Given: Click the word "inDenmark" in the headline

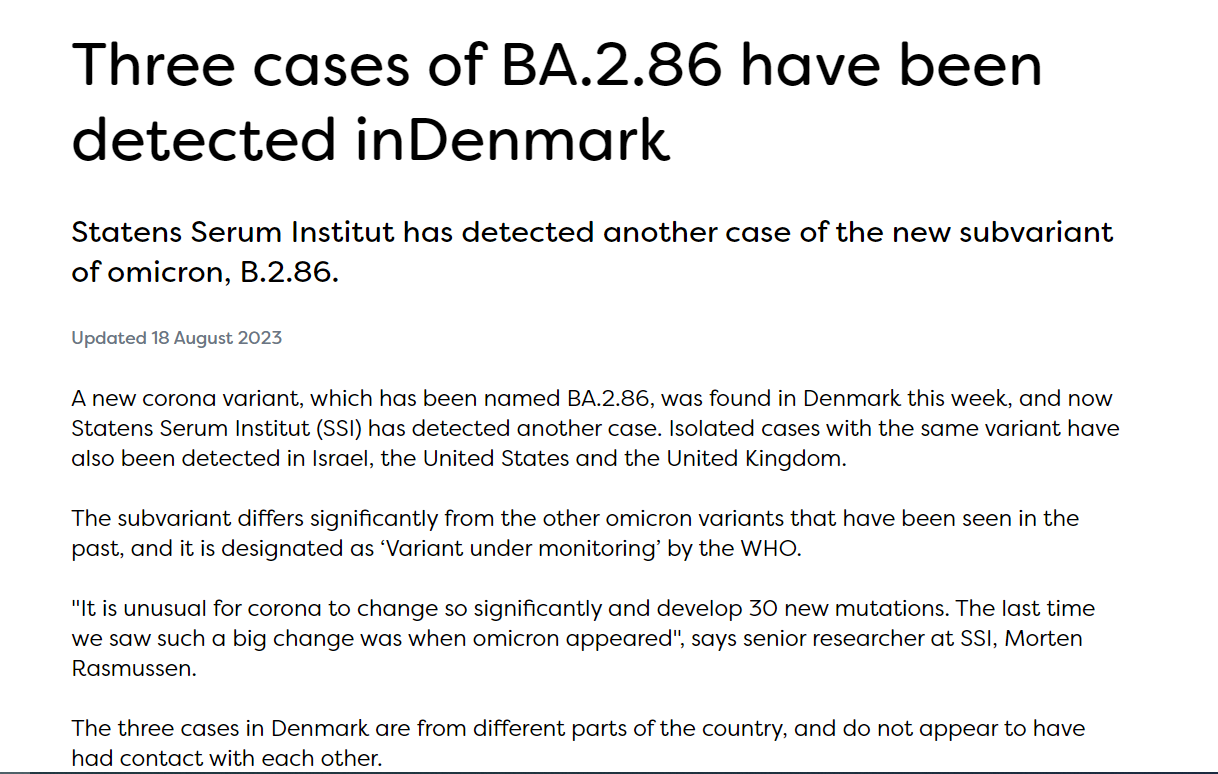Looking at the screenshot, I should (512, 139).
